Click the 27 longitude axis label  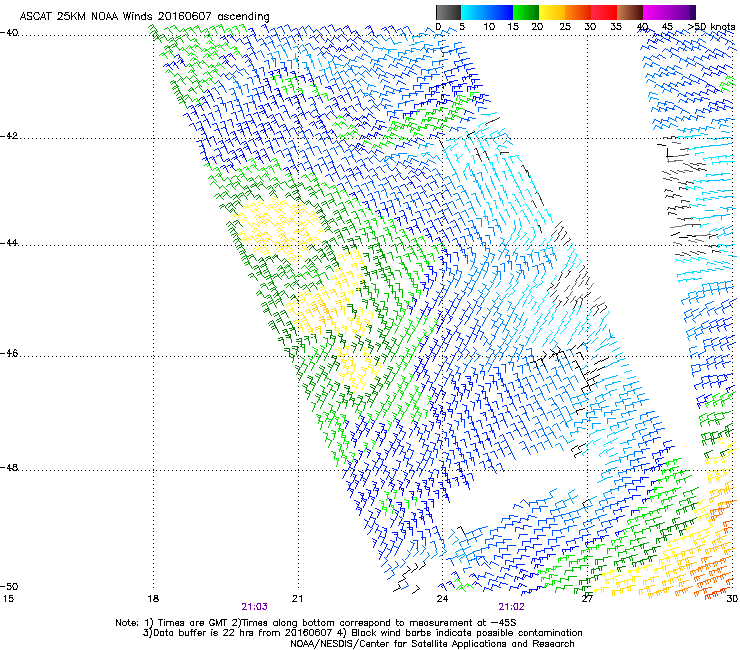pos(587,599)
